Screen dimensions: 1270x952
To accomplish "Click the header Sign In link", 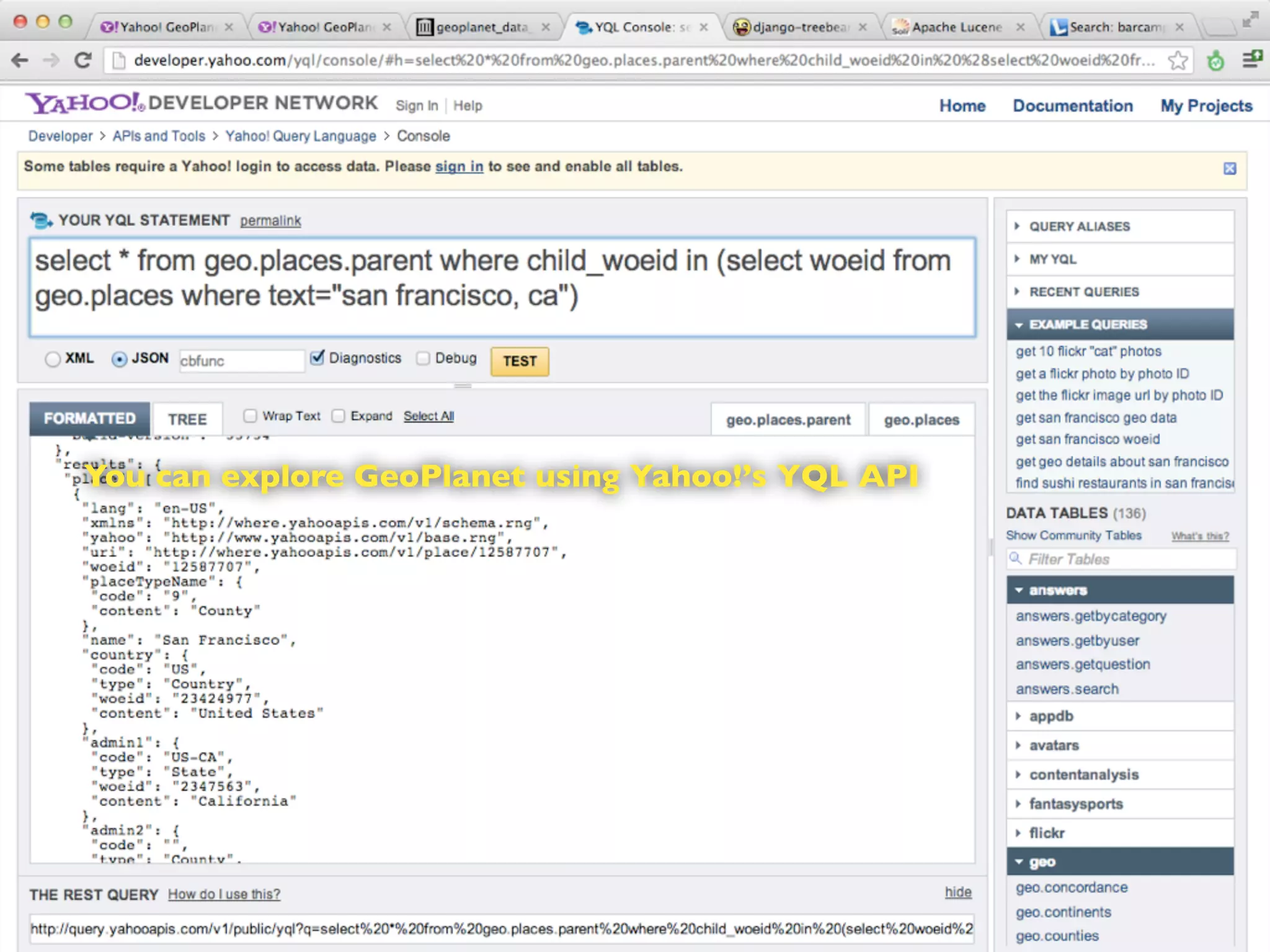I will click(417, 106).
